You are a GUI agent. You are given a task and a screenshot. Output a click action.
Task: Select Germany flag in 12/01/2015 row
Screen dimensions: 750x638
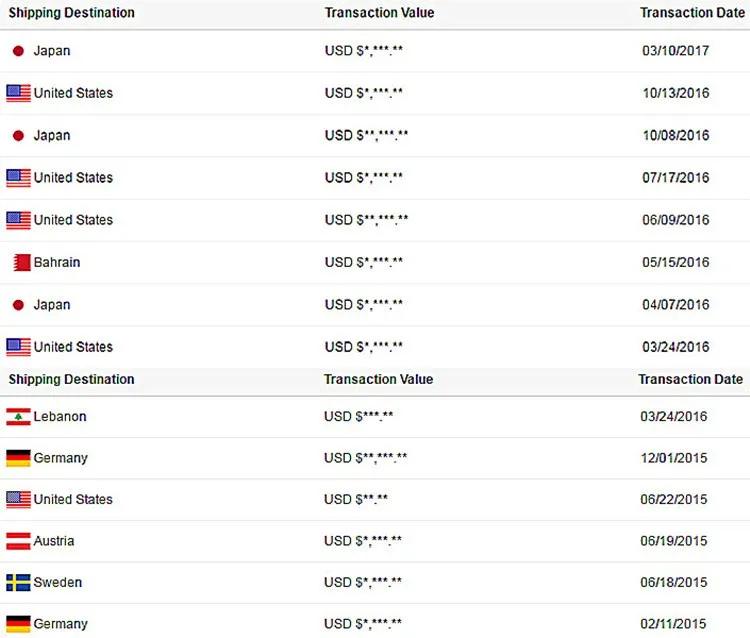click(18, 458)
